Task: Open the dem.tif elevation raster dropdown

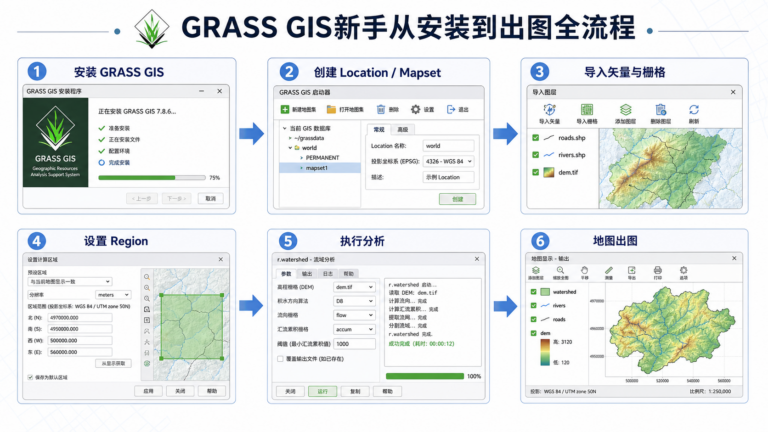Action: (355, 287)
